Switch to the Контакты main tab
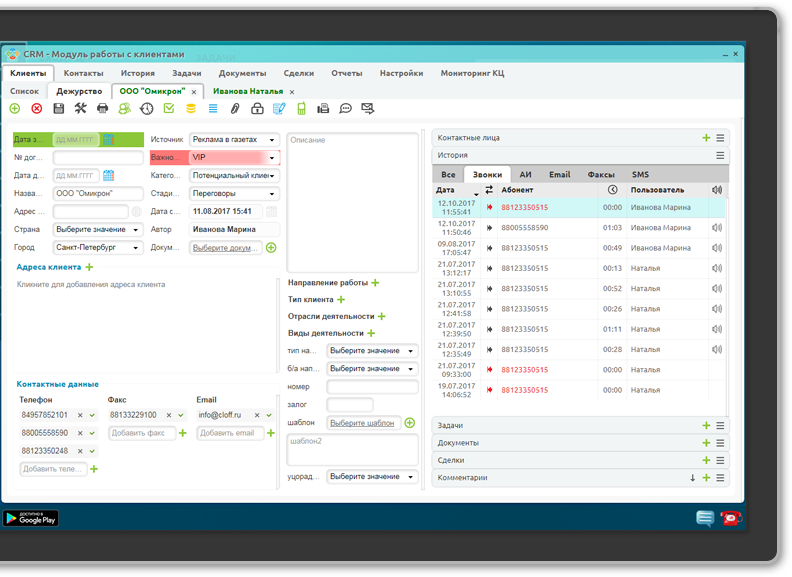The width and height of the screenshot is (792, 577). 83,73
